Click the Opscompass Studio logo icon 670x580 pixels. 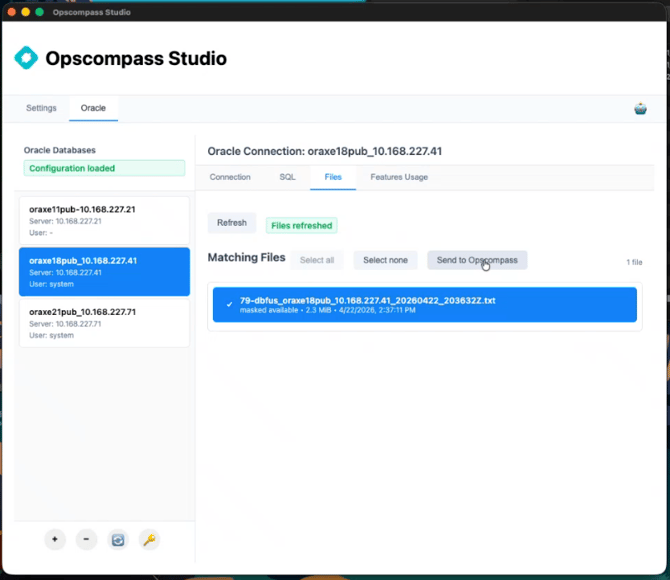[26, 58]
